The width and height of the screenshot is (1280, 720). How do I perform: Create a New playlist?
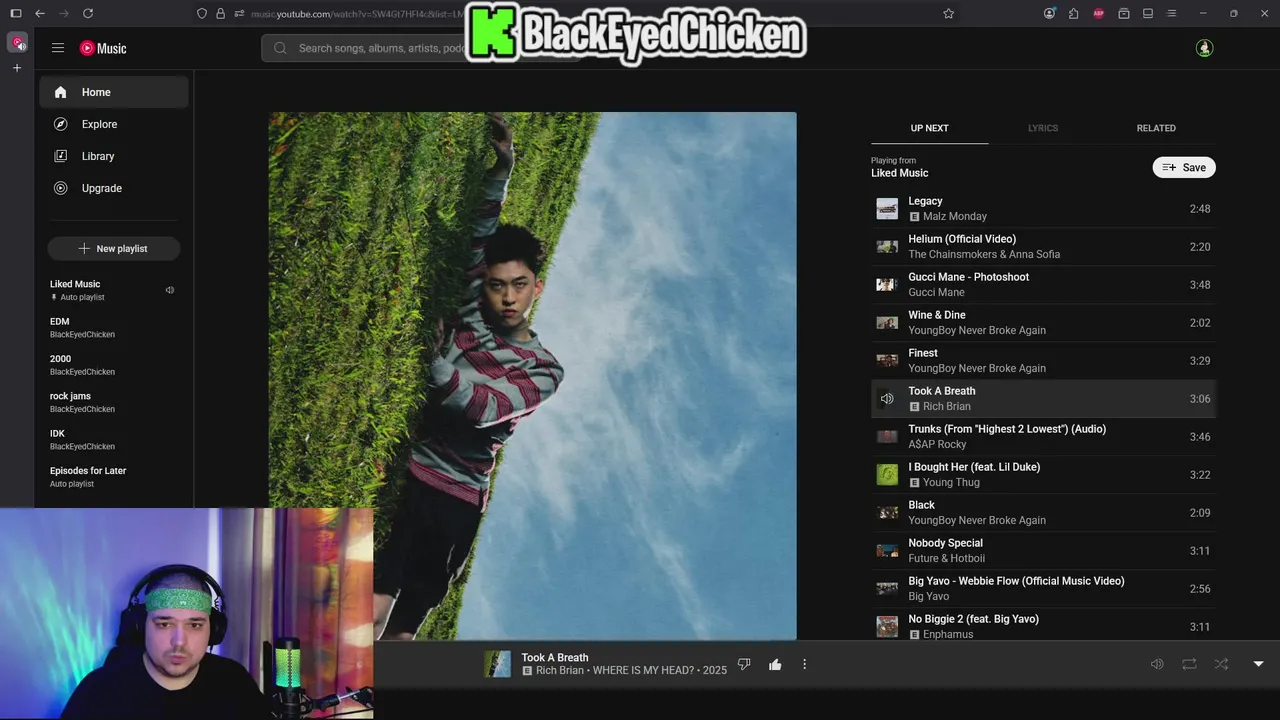coord(113,248)
